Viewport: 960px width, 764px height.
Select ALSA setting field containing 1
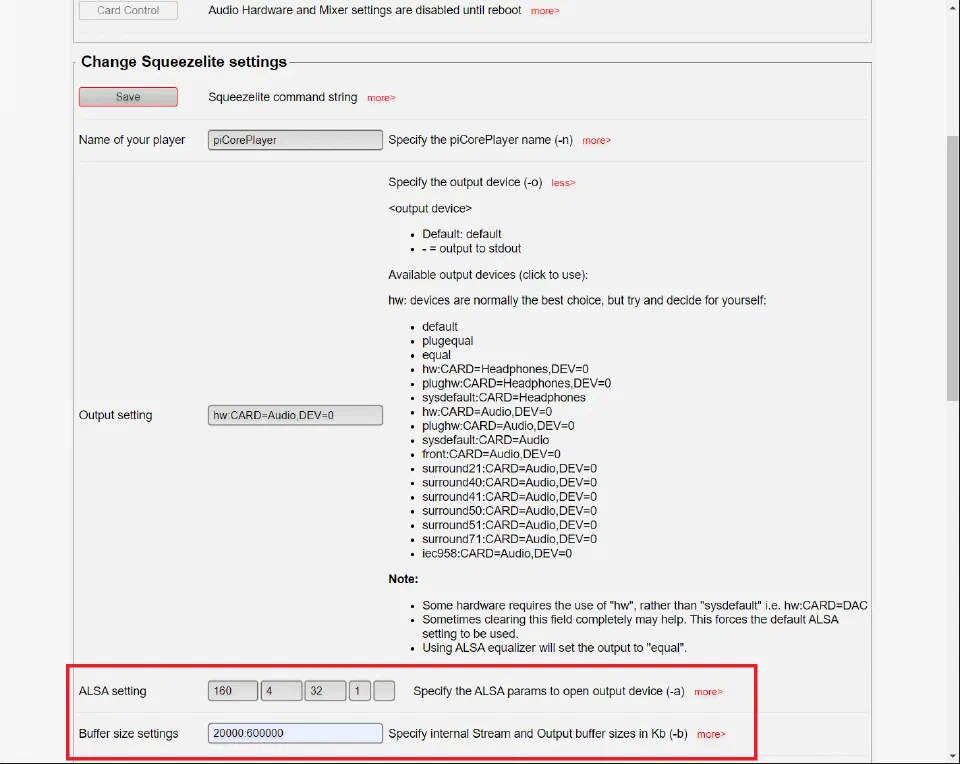[359, 691]
